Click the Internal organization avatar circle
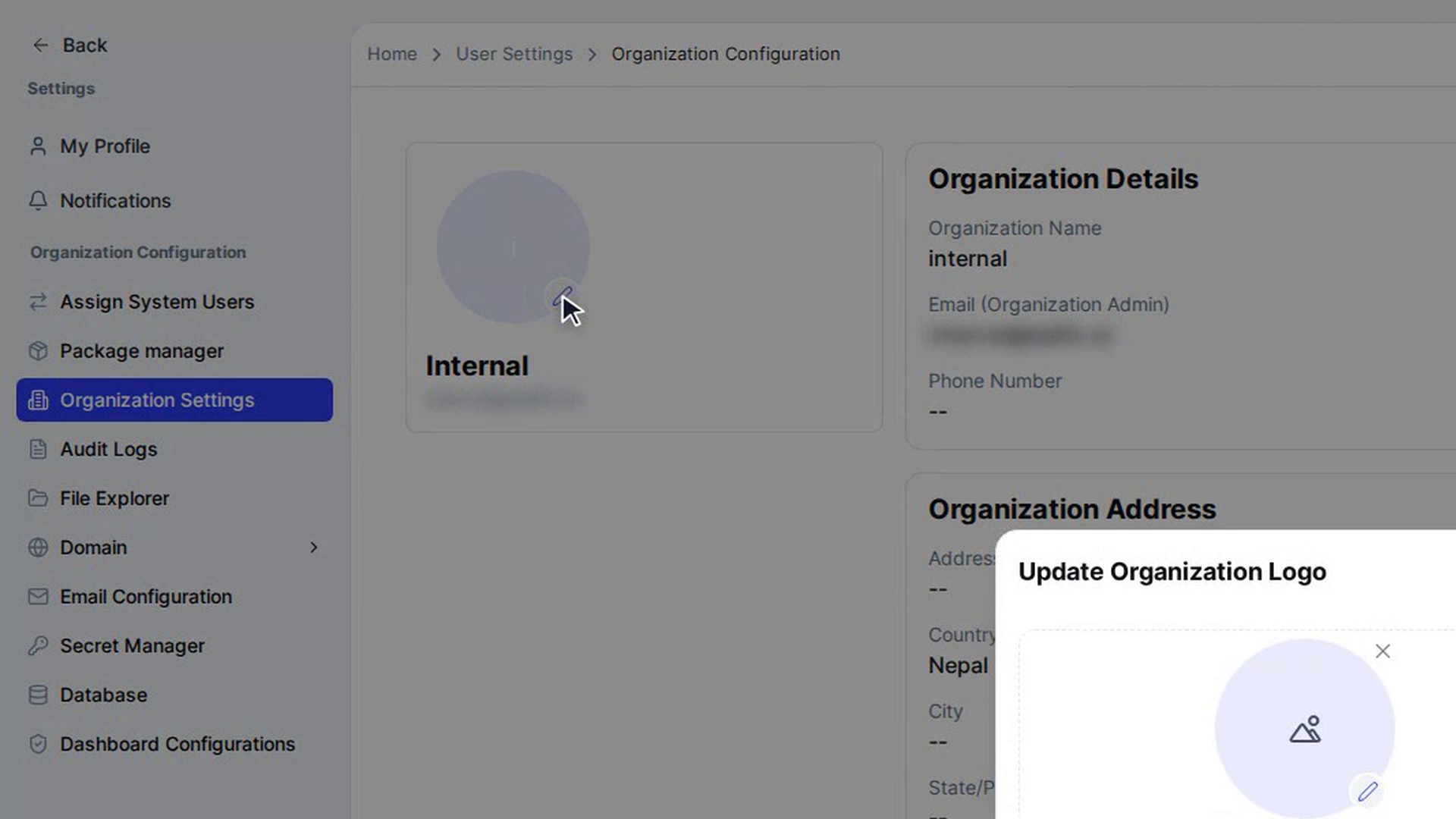The height and width of the screenshot is (819, 1456). (513, 247)
